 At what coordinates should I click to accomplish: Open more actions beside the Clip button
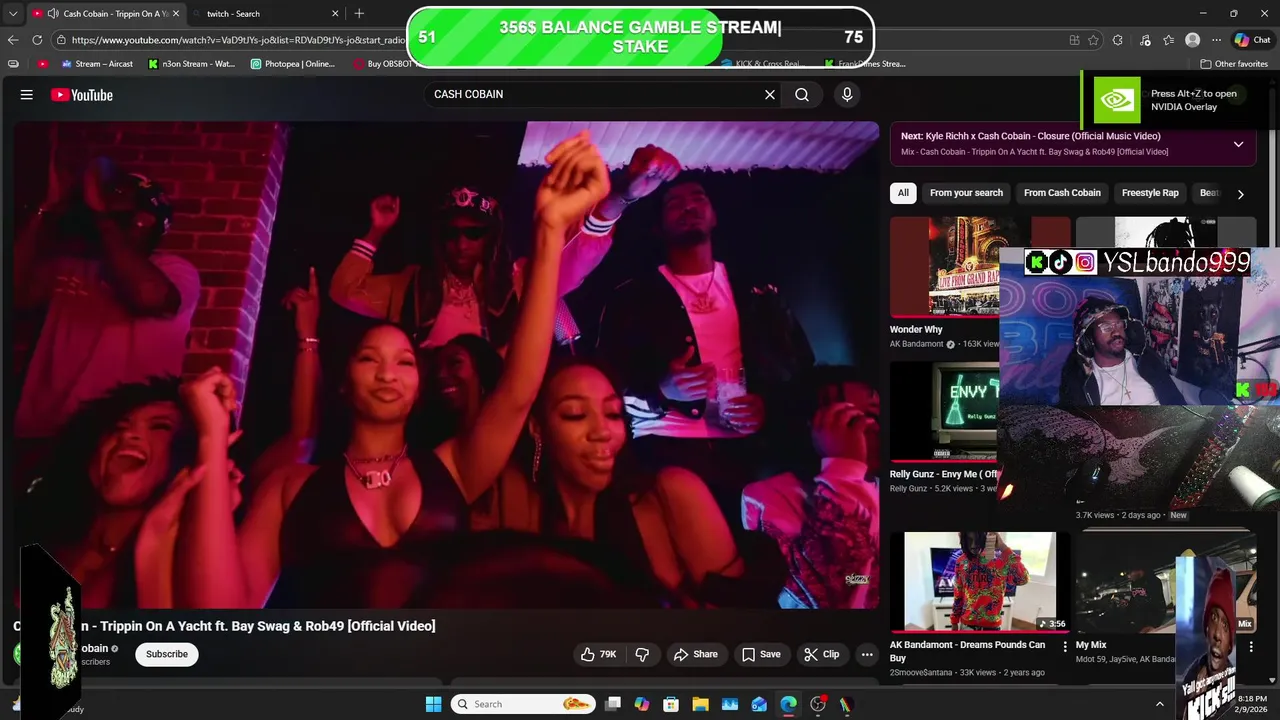tap(867, 654)
